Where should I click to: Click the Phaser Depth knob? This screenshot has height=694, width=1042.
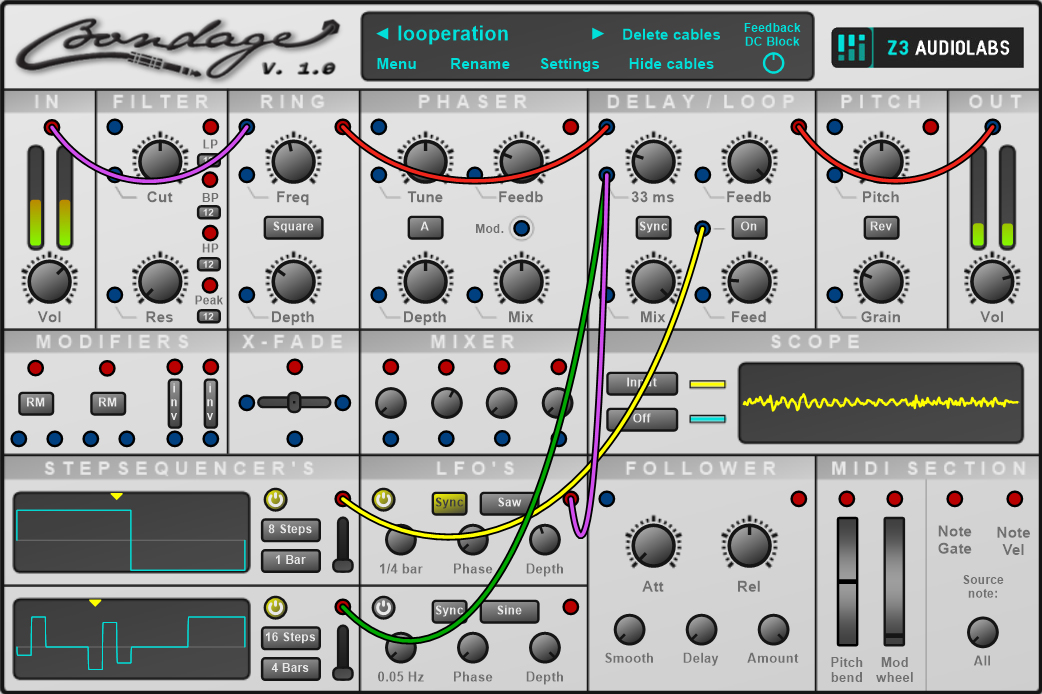tap(425, 281)
